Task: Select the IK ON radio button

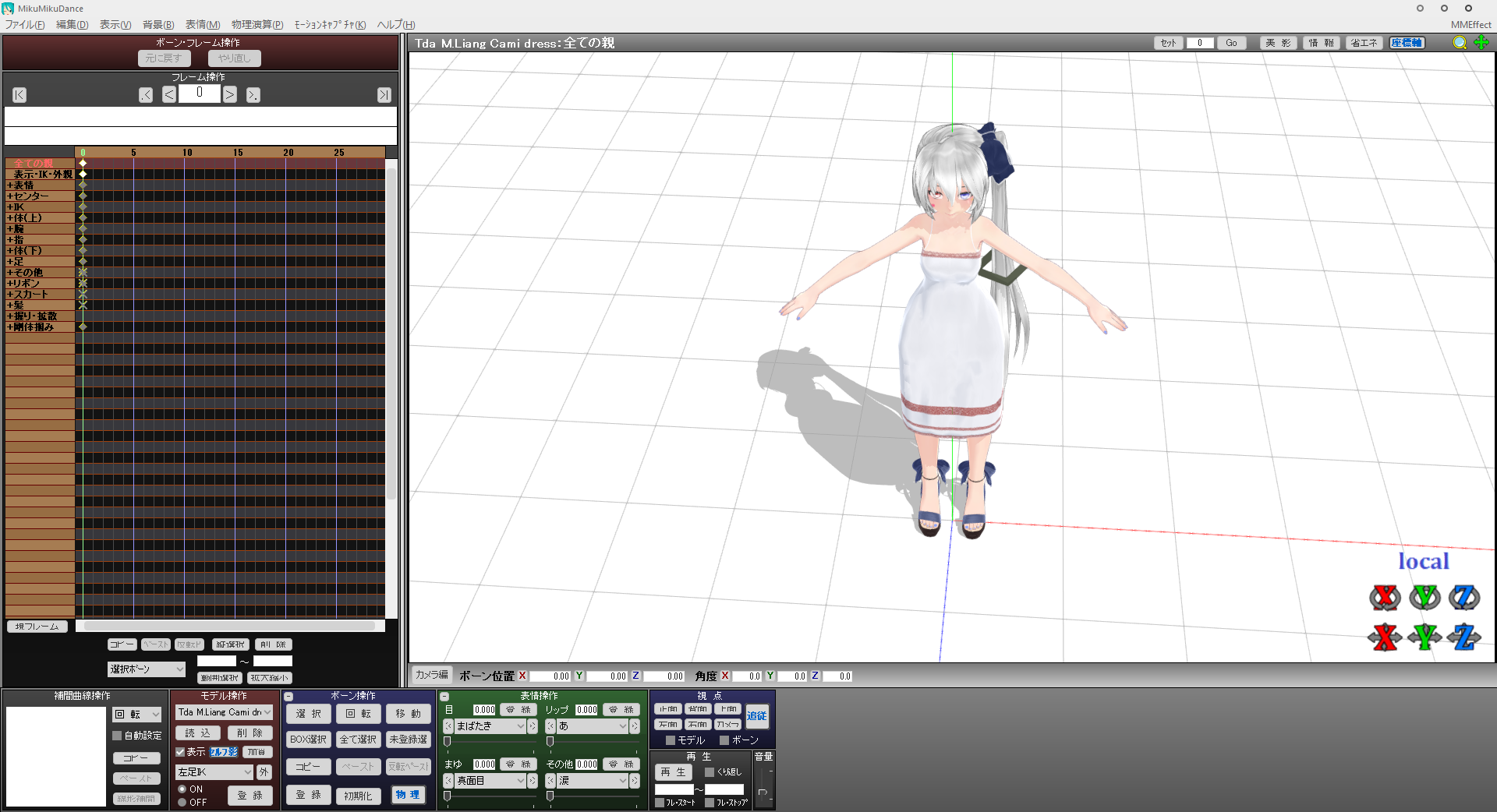Action: pyautogui.click(x=182, y=789)
